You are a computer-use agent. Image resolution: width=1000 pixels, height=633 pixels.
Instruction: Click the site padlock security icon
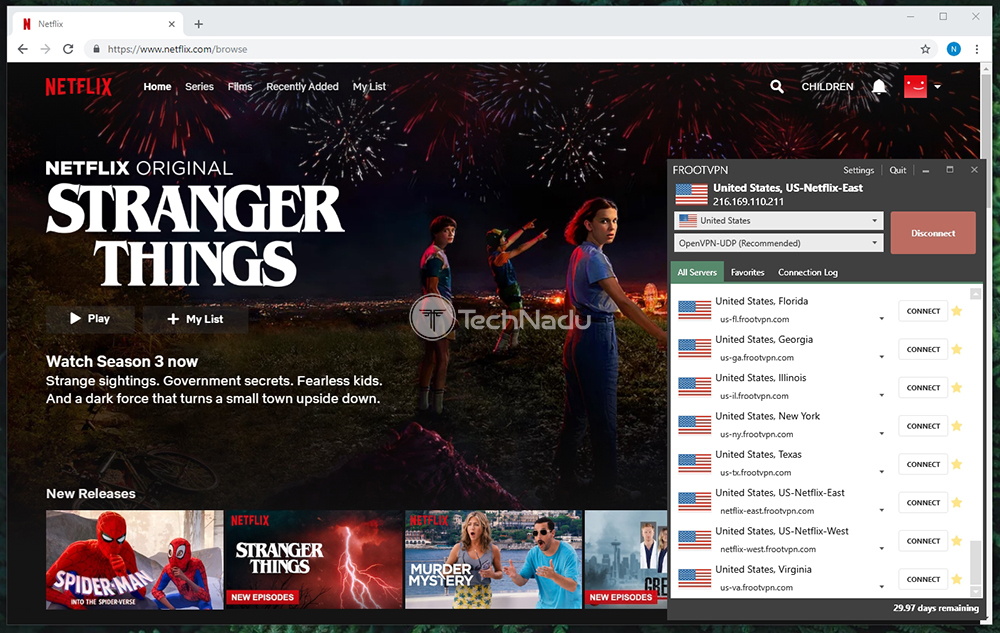click(x=96, y=49)
